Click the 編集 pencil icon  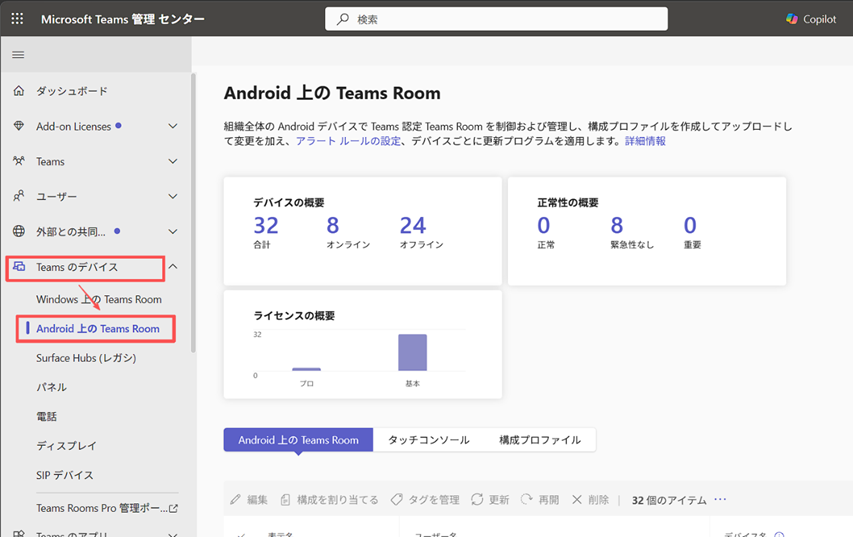pyautogui.click(x=235, y=499)
